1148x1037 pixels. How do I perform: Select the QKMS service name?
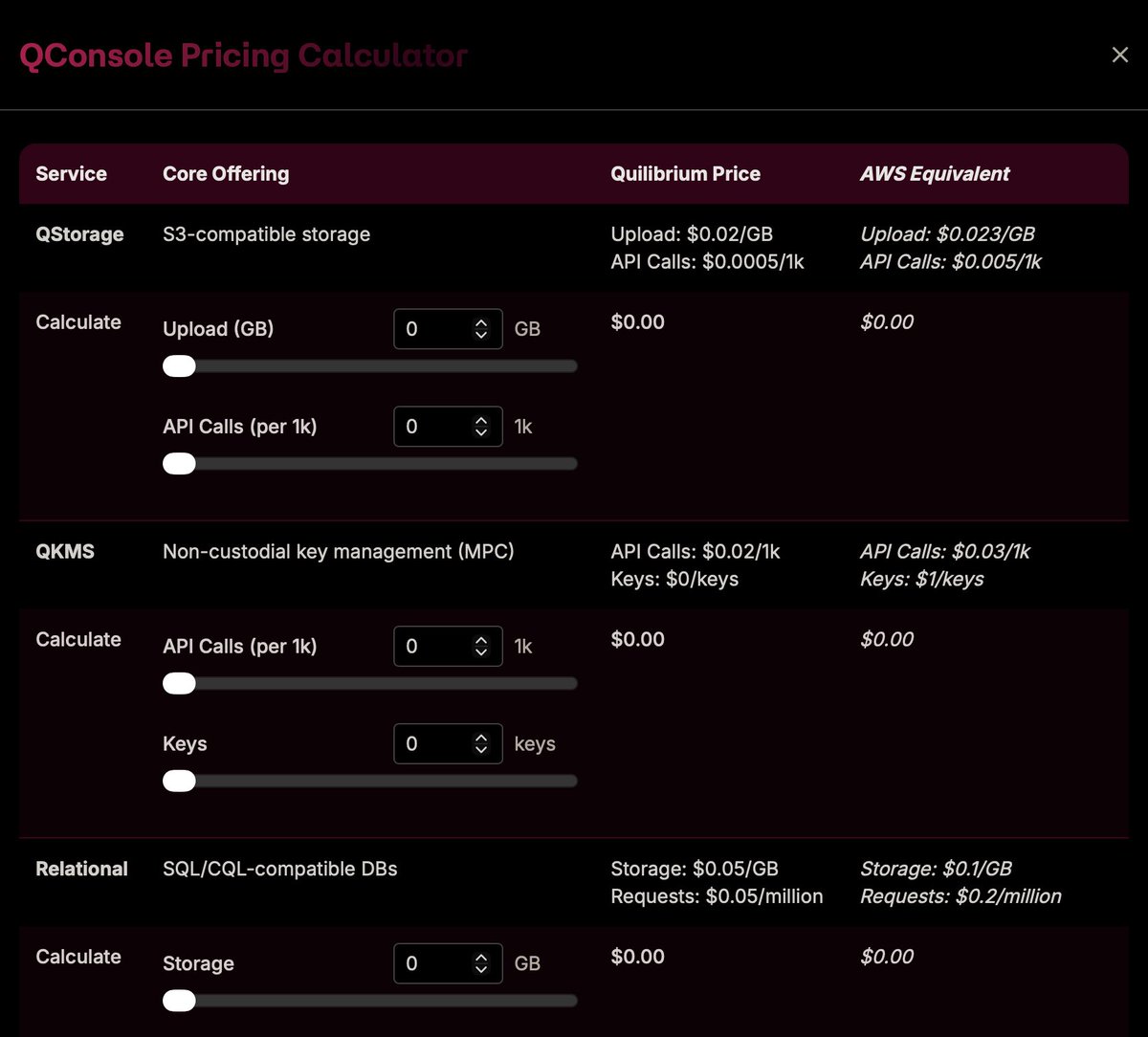coord(65,552)
